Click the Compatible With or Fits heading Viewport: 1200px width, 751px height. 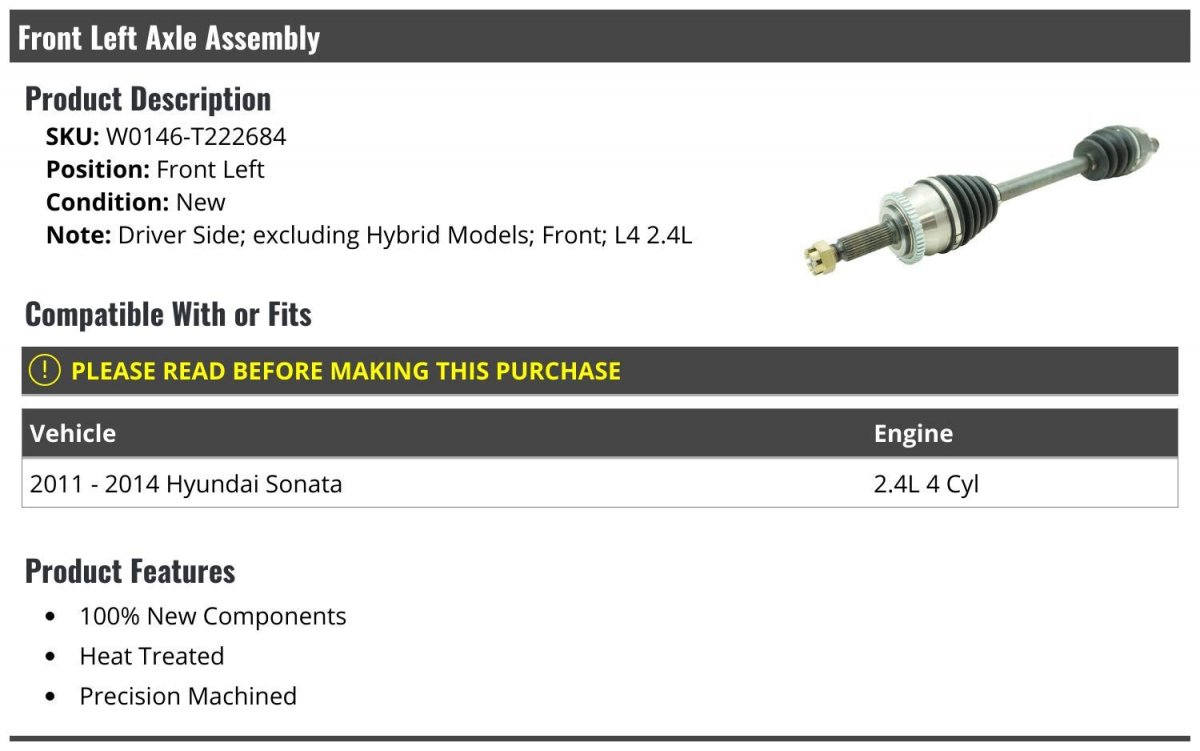click(x=168, y=314)
